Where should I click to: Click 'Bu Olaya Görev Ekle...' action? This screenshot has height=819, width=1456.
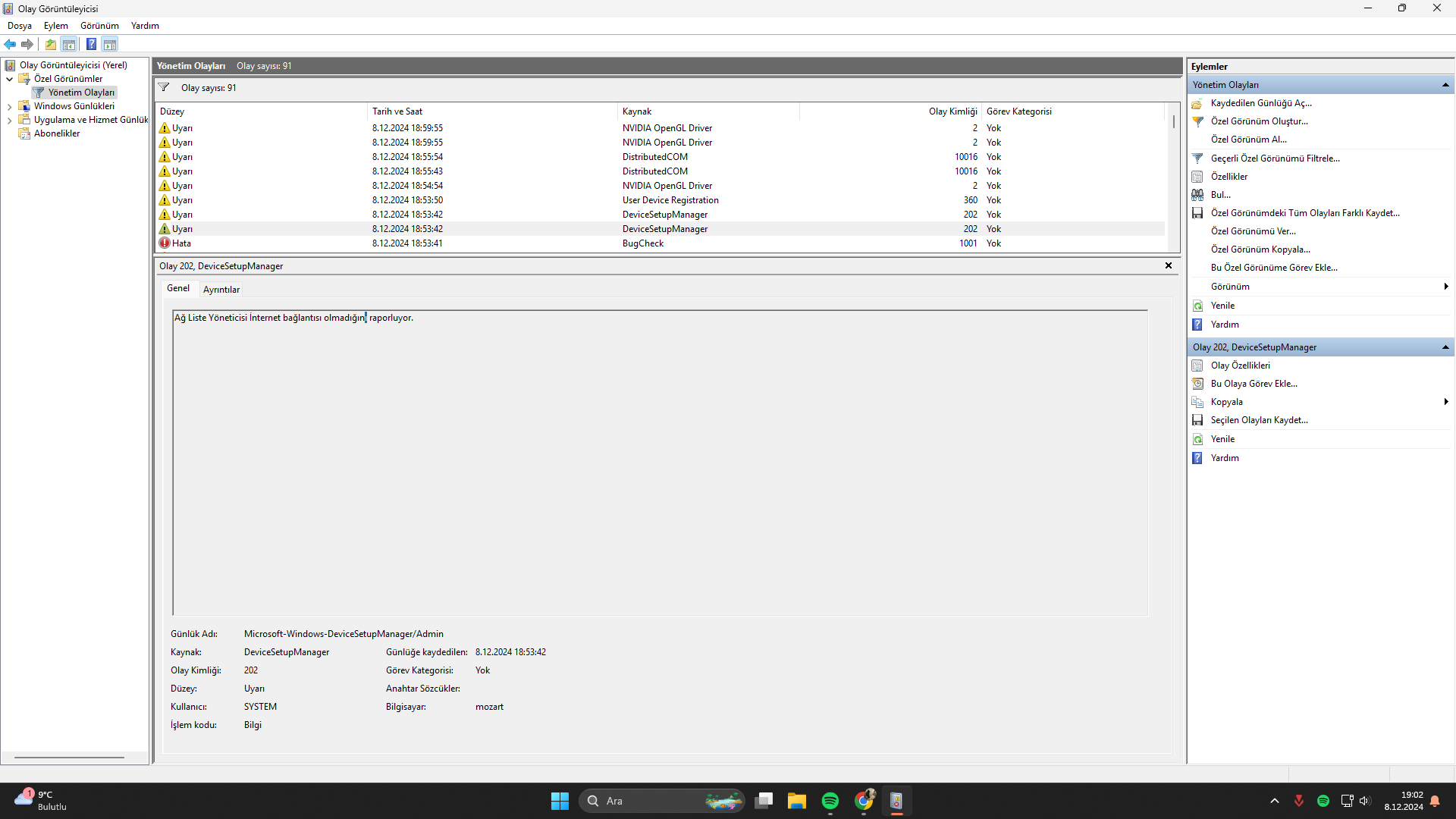1254,384
